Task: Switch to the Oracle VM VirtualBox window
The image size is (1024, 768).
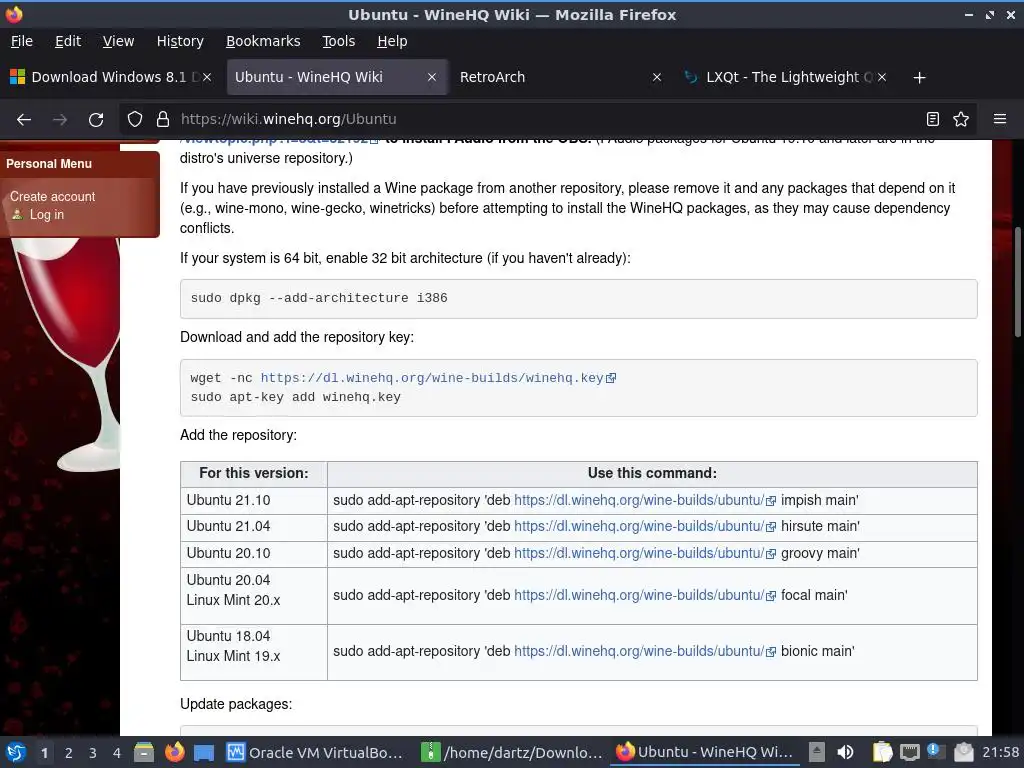Action: [314, 752]
